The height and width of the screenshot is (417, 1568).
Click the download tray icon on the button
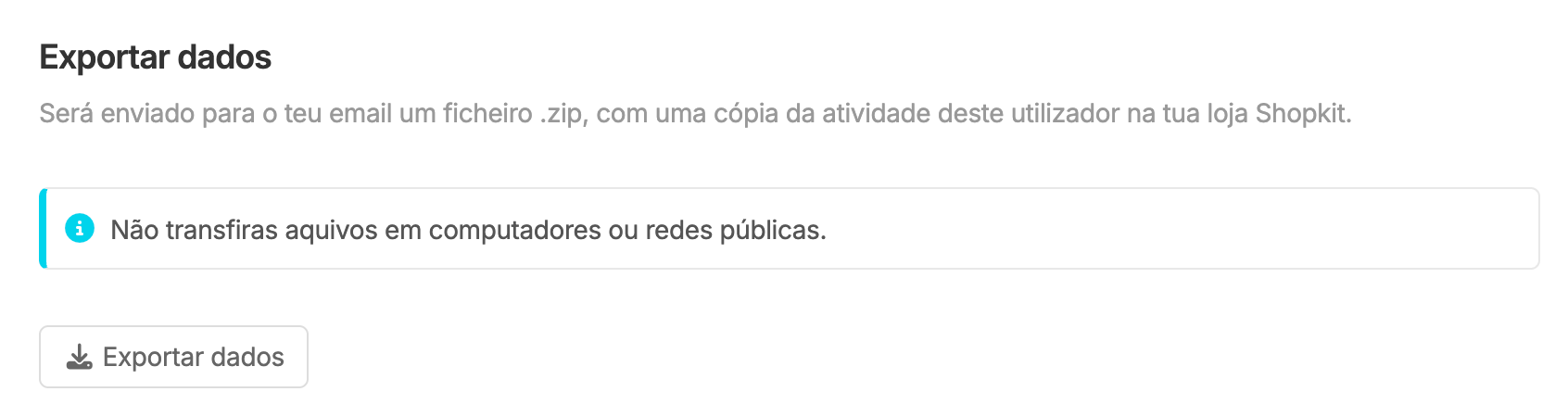tap(80, 357)
